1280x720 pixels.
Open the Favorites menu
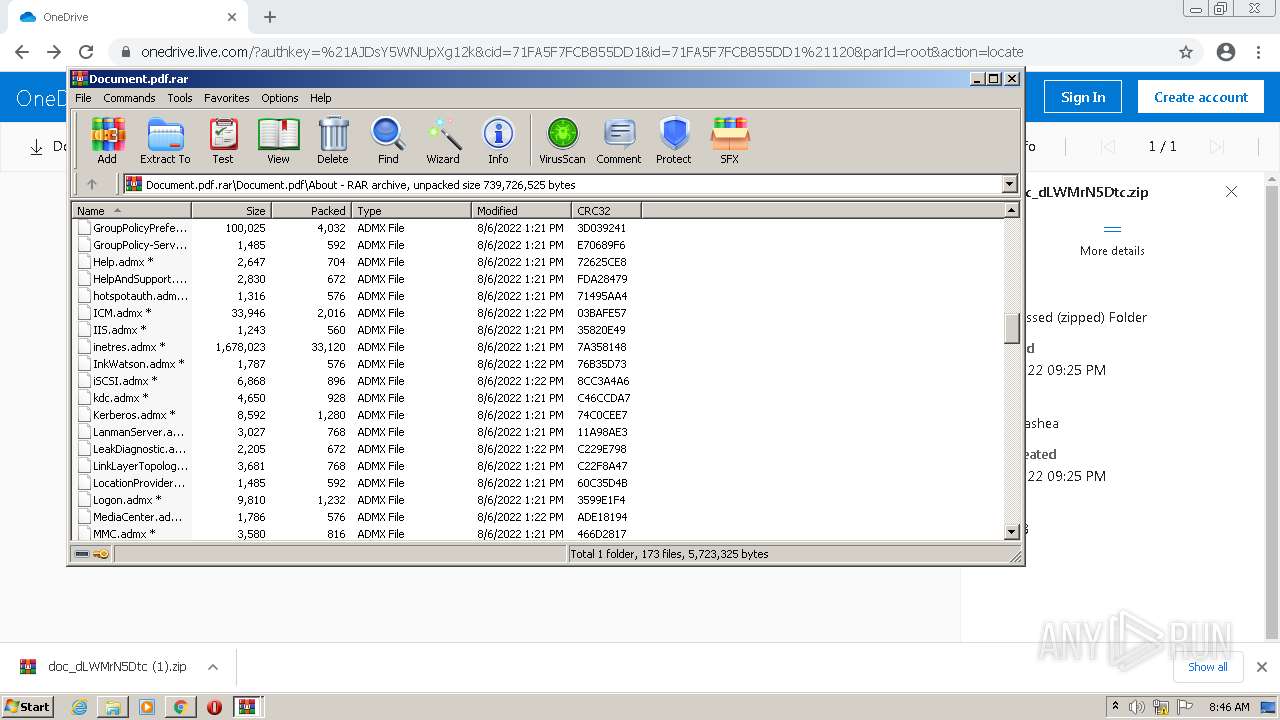point(227,98)
